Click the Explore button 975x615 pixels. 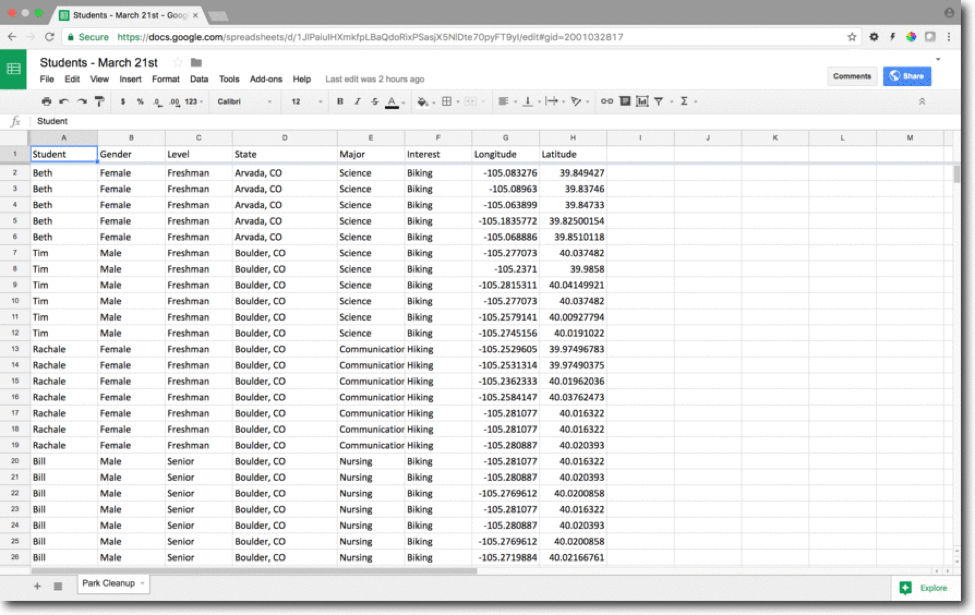click(x=925, y=588)
